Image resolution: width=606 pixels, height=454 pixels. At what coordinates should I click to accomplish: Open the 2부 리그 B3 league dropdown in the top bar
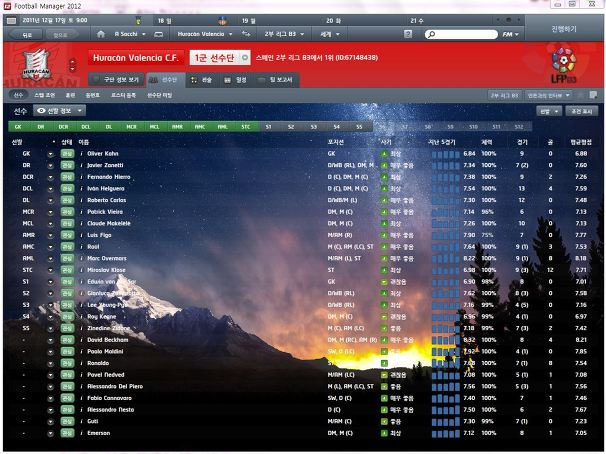(284, 34)
